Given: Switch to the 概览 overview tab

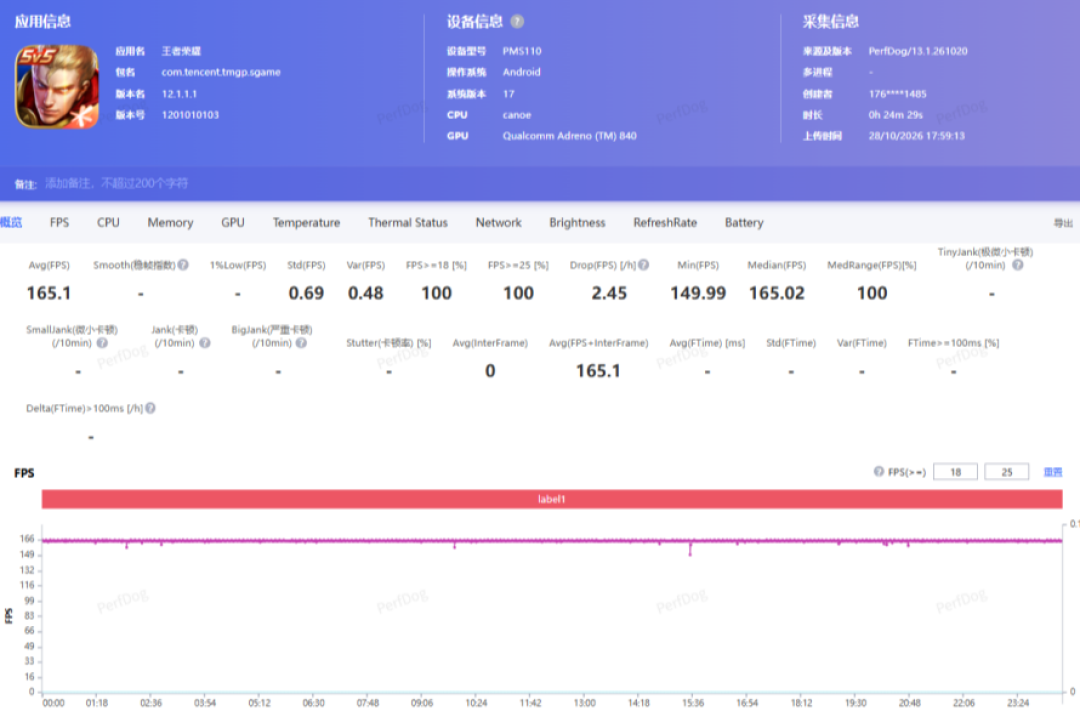Looking at the screenshot, I should 11,222.
